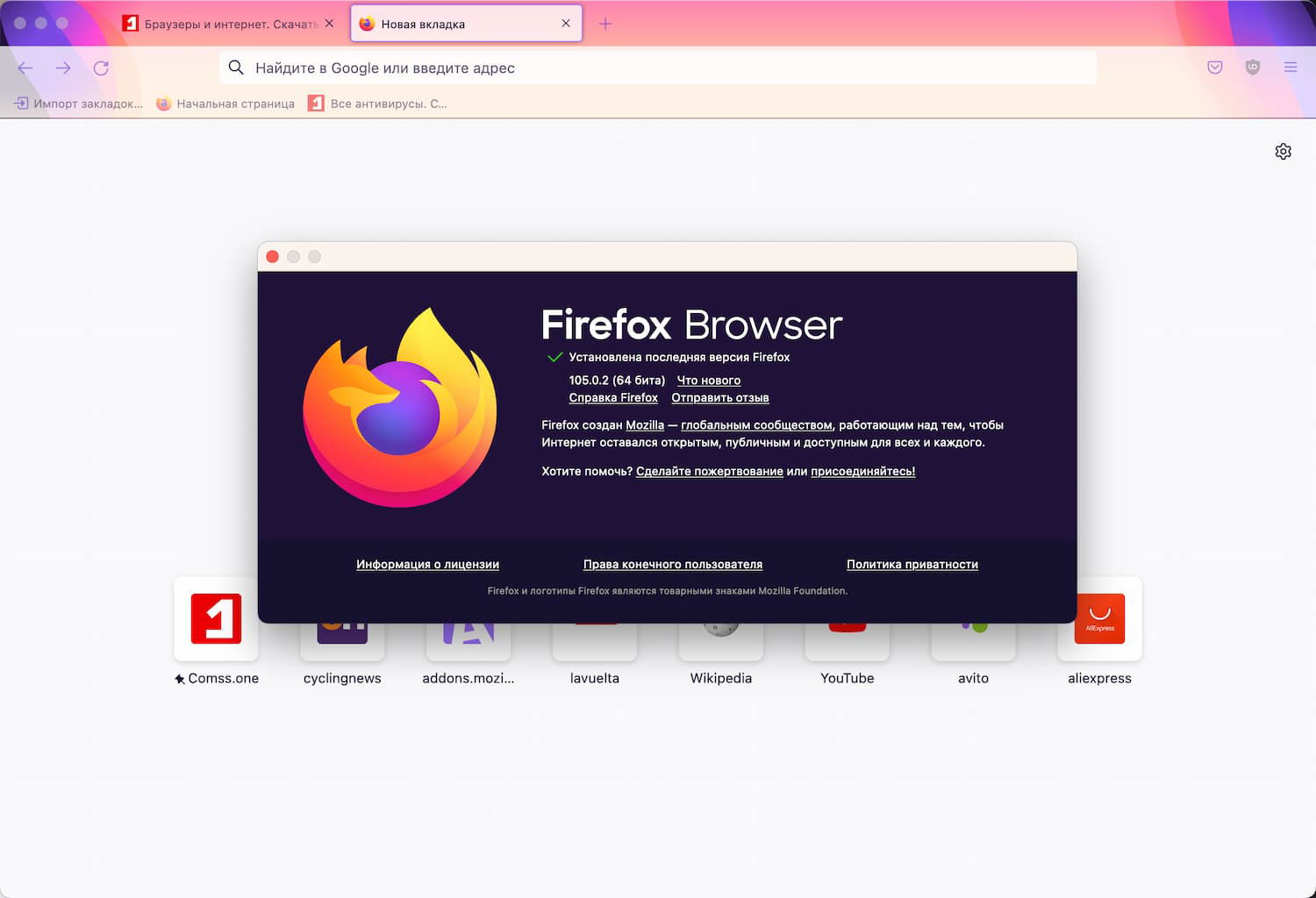Open a new tab with plus button
Screen dimensions: 1316x898
pos(605,24)
